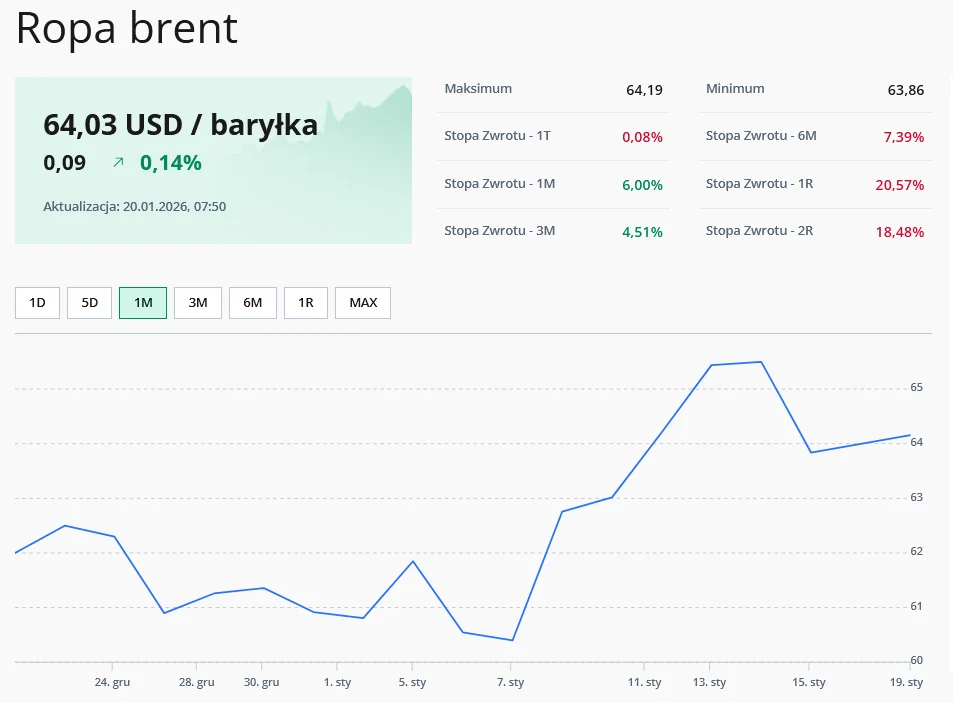Switch to the 3M chart view
Viewport: 953px width, 703px height.
(197, 302)
